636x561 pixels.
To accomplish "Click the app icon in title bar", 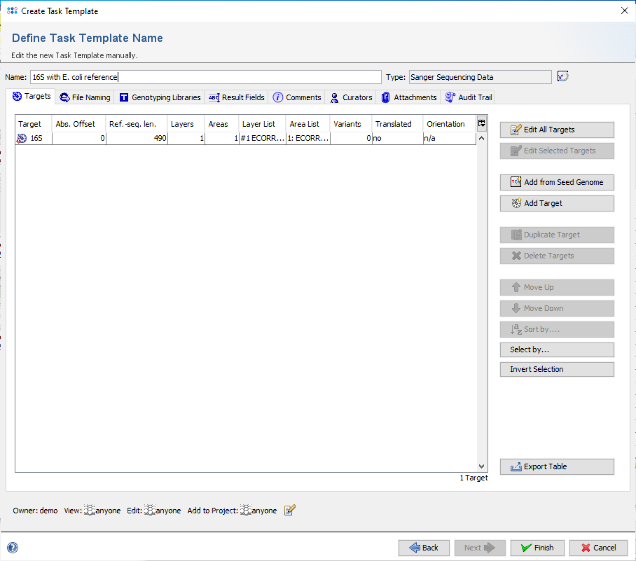I will coord(12,11).
